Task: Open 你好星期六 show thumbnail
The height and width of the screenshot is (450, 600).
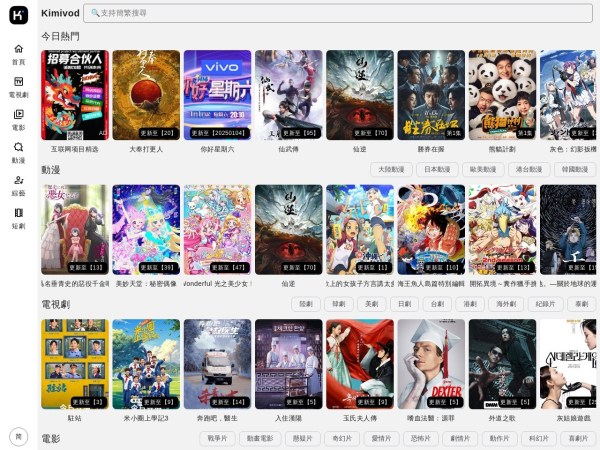Action: point(217,94)
